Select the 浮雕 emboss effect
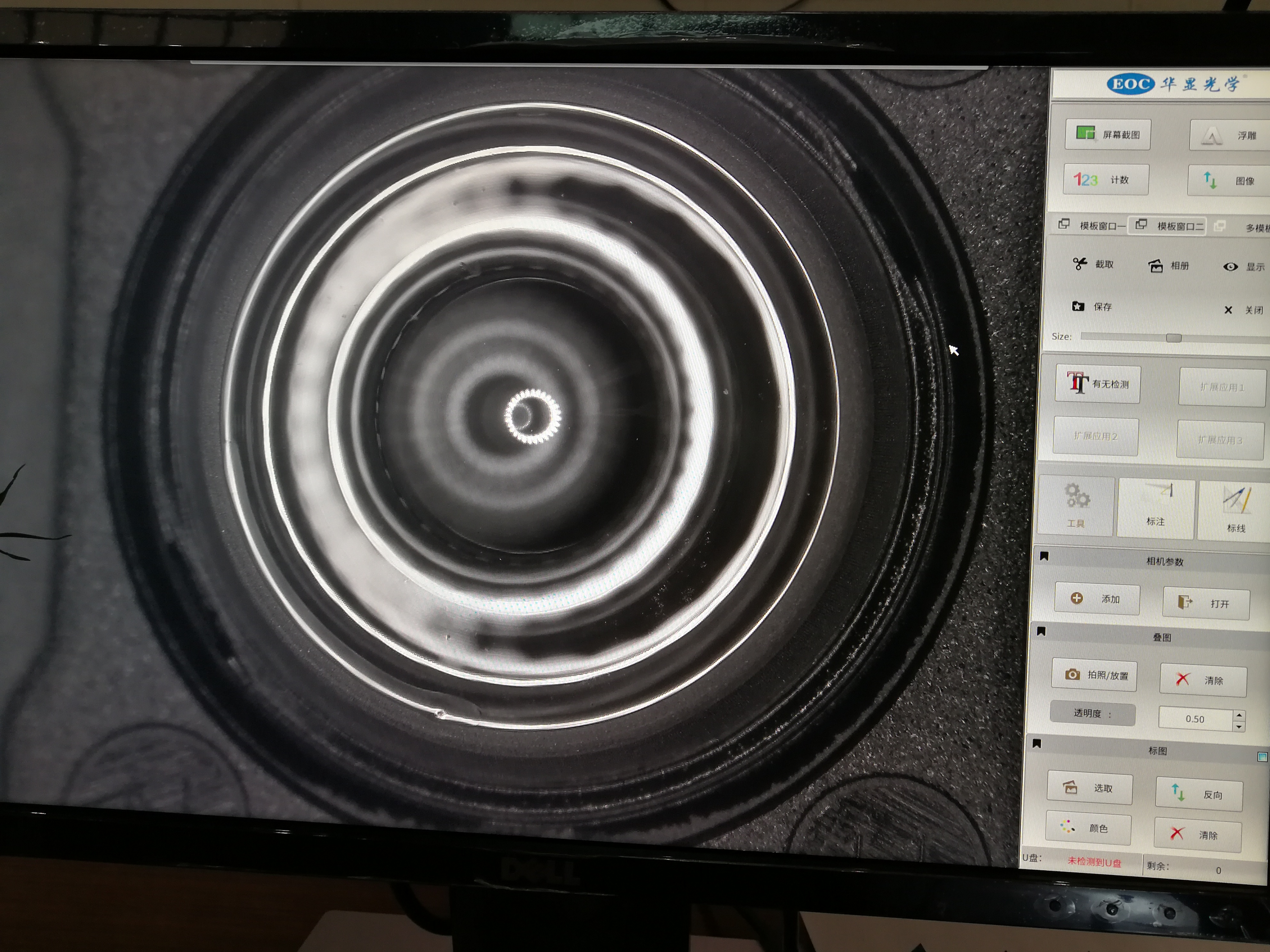The image size is (1270, 952). click(1230, 135)
